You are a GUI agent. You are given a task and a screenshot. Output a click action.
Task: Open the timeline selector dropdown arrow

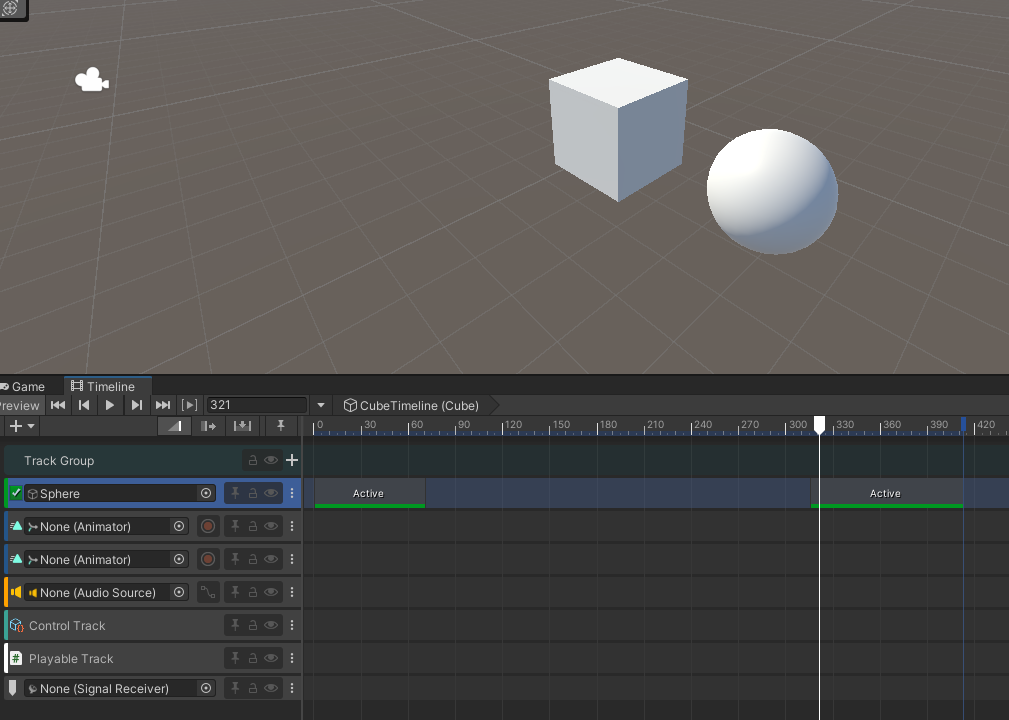(x=321, y=405)
